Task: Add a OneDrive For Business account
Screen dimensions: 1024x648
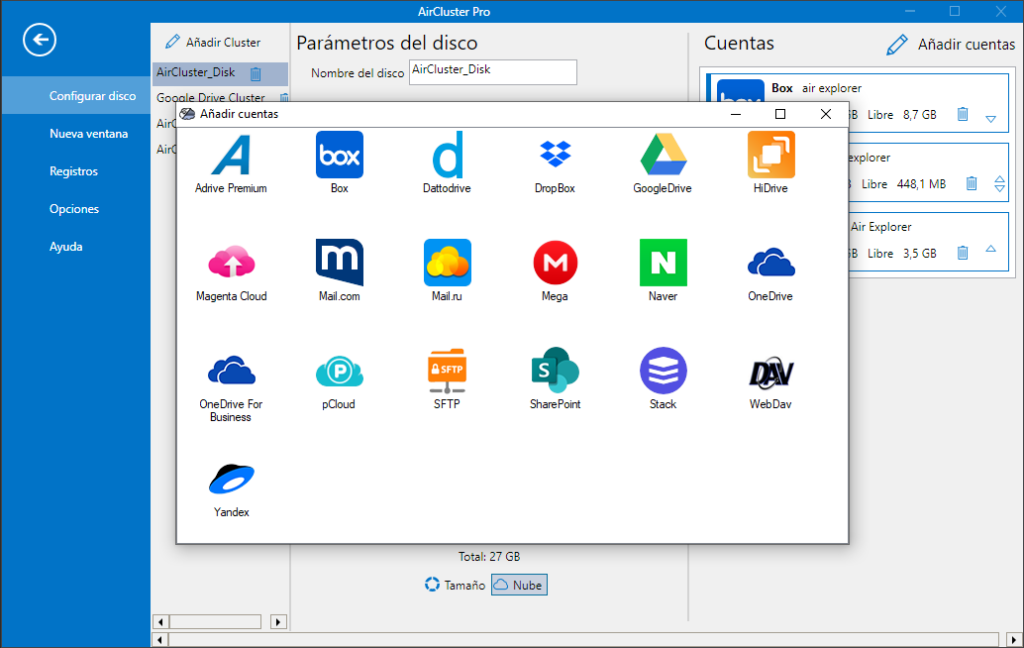Action: coord(231,370)
